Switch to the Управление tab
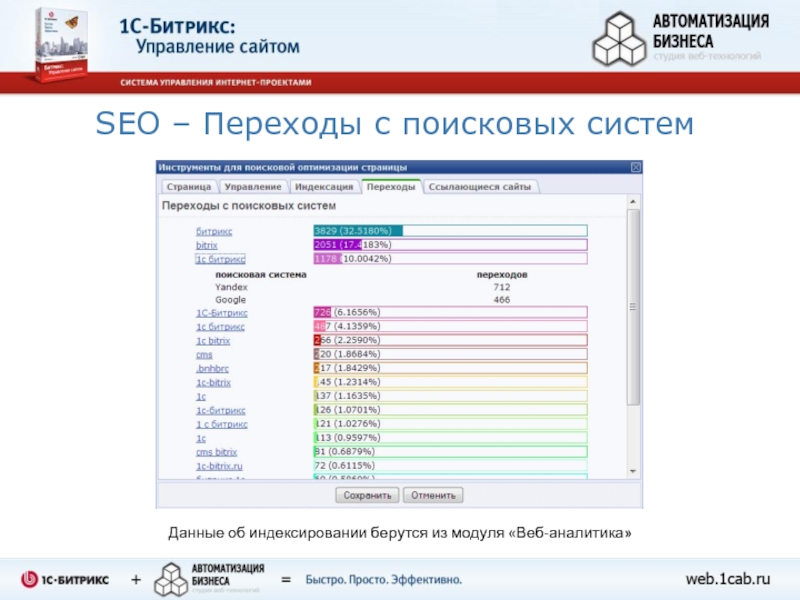The width and height of the screenshot is (800, 600). [253, 187]
